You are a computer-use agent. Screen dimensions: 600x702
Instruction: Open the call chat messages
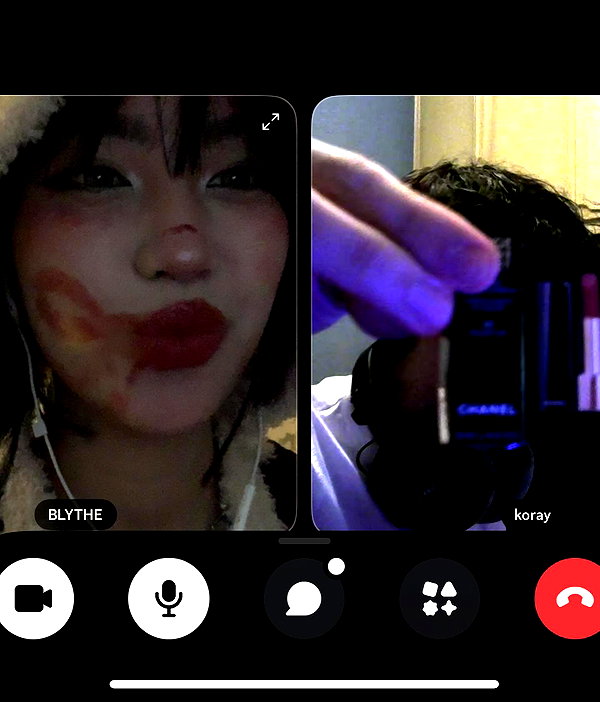(x=304, y=599)
